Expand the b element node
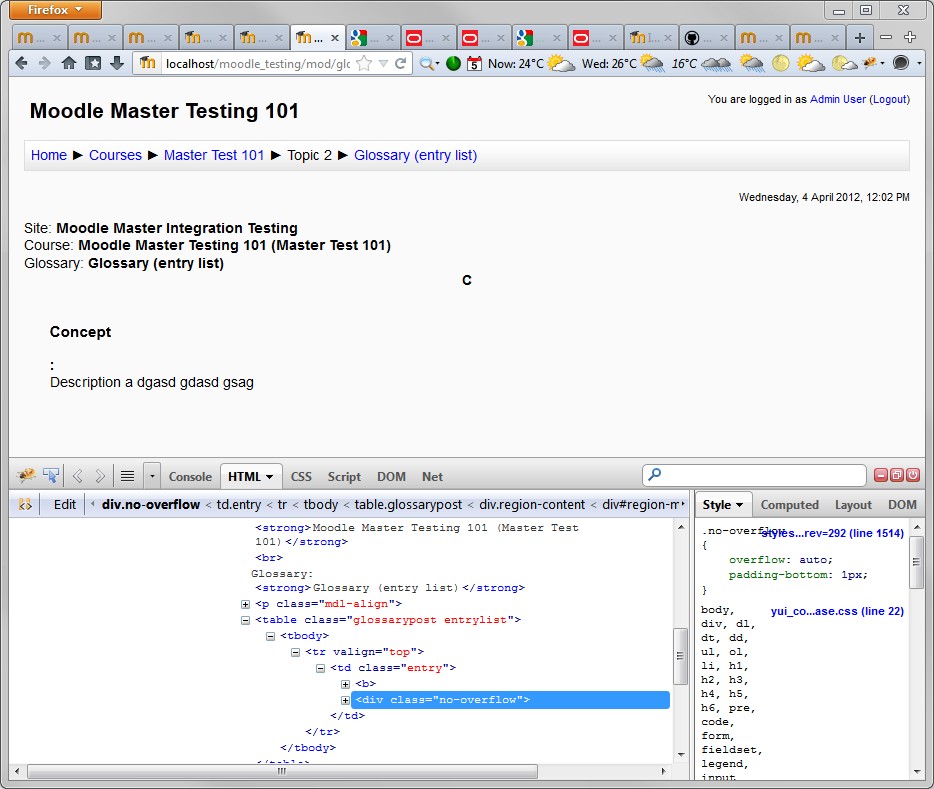934x789 pixels. point(345,684)
